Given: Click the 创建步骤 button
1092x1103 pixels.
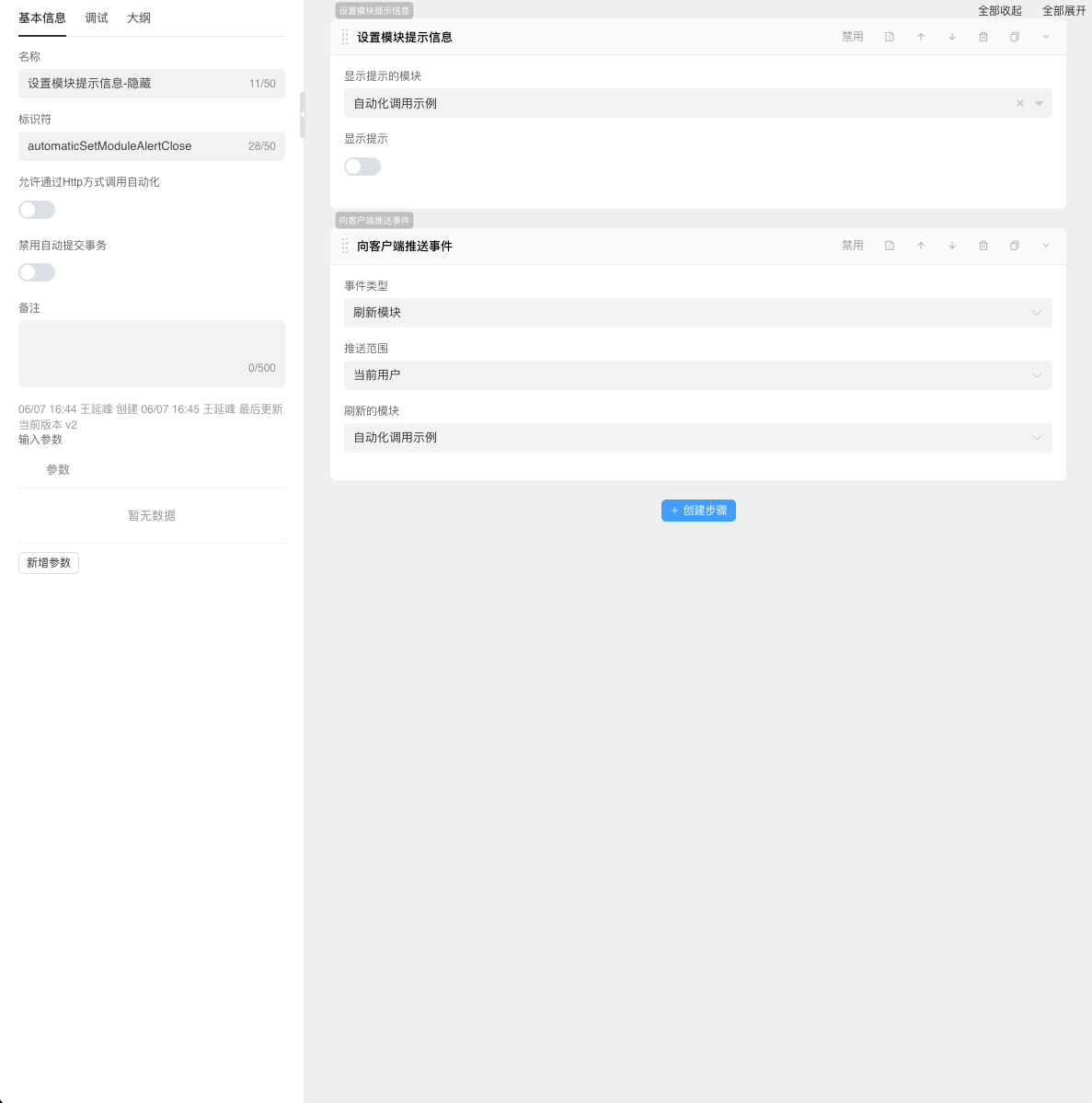Looking at the screenshot, I should [698, 511].
